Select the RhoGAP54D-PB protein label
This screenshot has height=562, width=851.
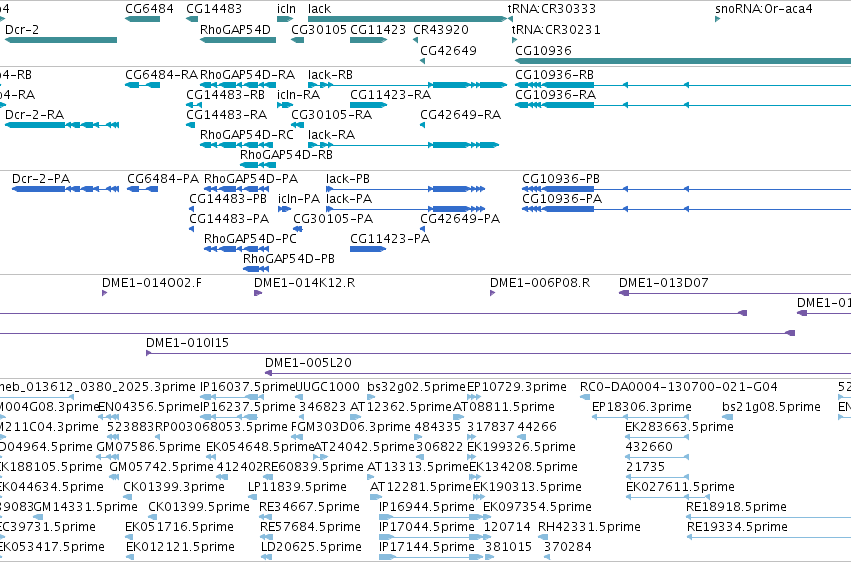288,259
